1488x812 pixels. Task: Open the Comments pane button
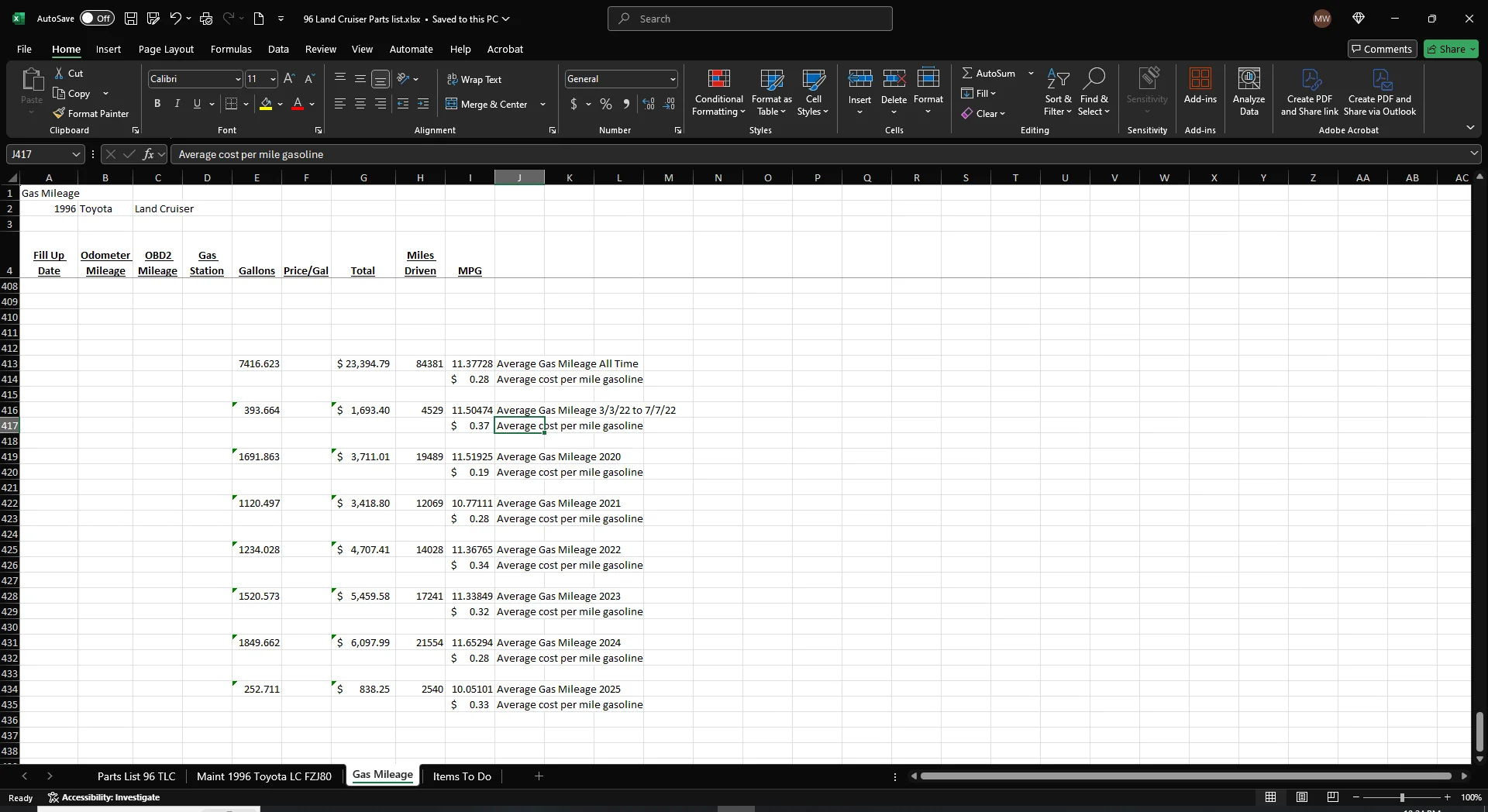(x=1382, y=49)
